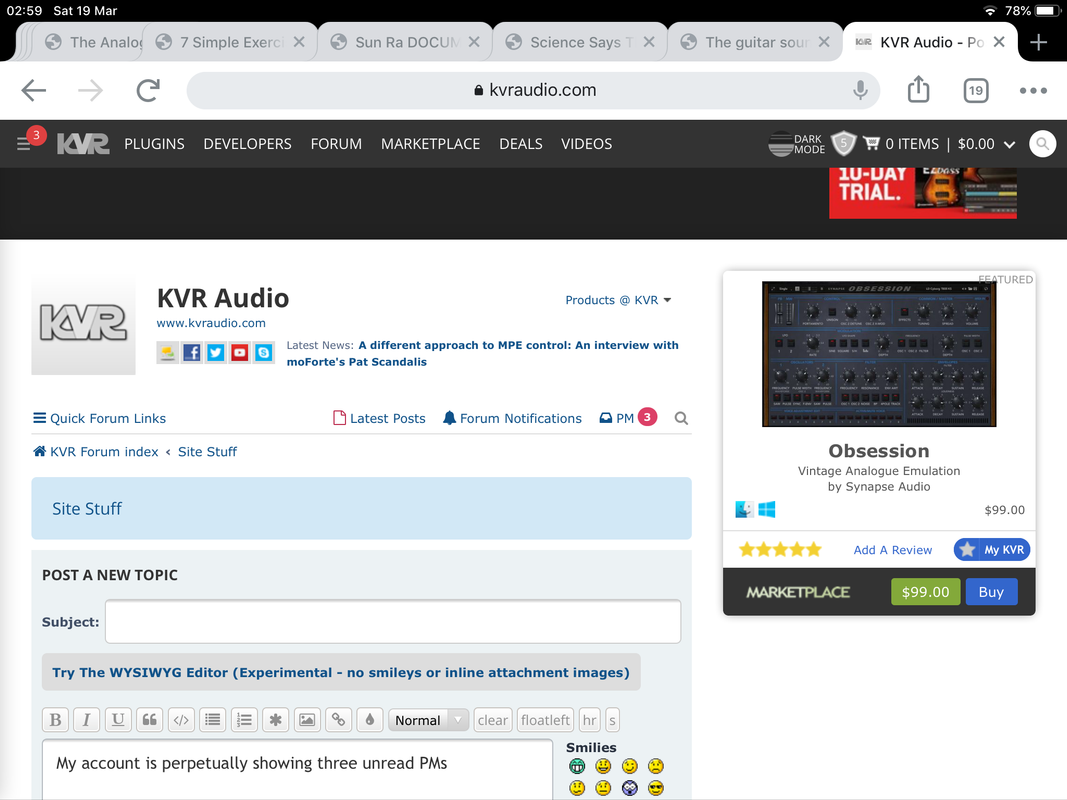Click the s strikethrough button
Viewport: 1067px width, 800px height.
612,720
